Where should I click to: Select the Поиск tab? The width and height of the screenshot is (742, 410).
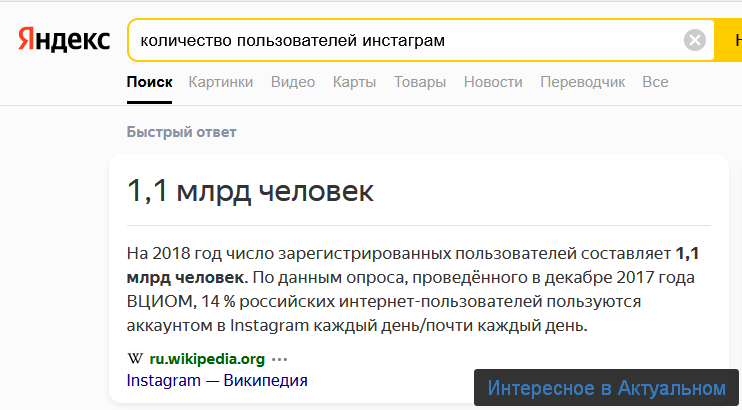point(150,82)
